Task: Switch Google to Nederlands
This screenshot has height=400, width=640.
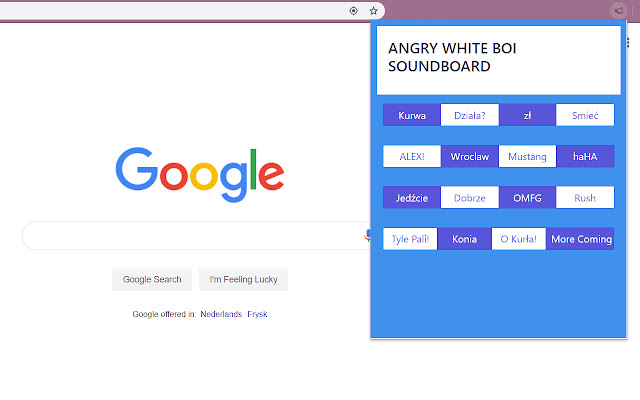Action: pos(221,314)
